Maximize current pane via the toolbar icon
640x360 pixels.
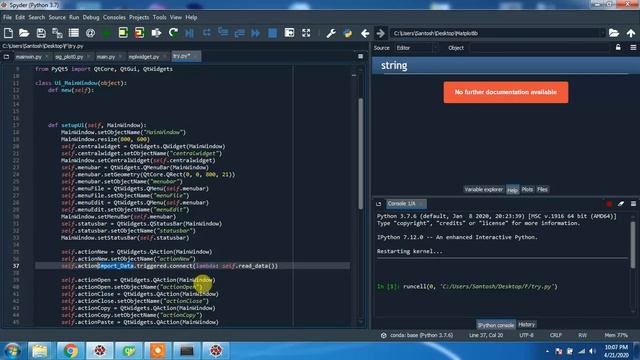point(289,33)
